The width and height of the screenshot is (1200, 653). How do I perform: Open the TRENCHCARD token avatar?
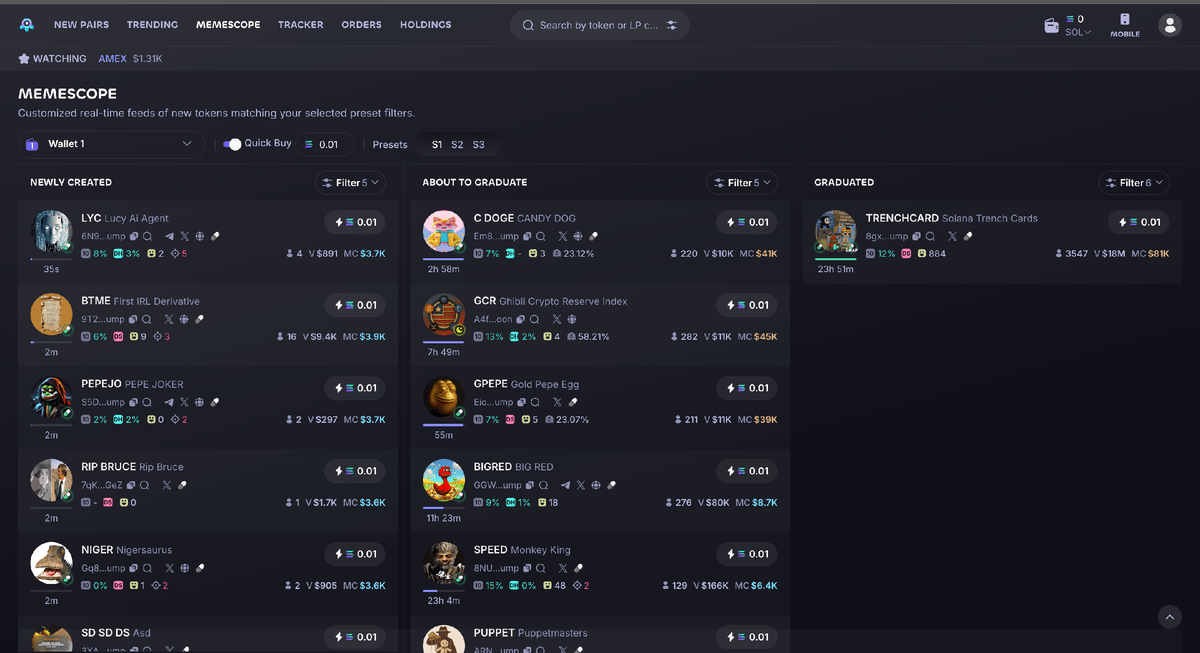(x=836, y=232)
